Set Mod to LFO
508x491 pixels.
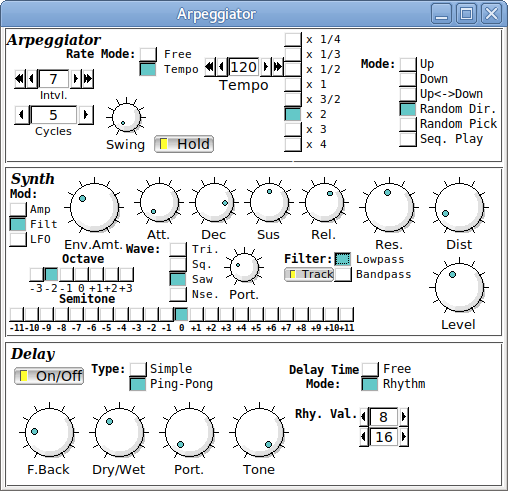pyautogui.click(x=18, y=239)
